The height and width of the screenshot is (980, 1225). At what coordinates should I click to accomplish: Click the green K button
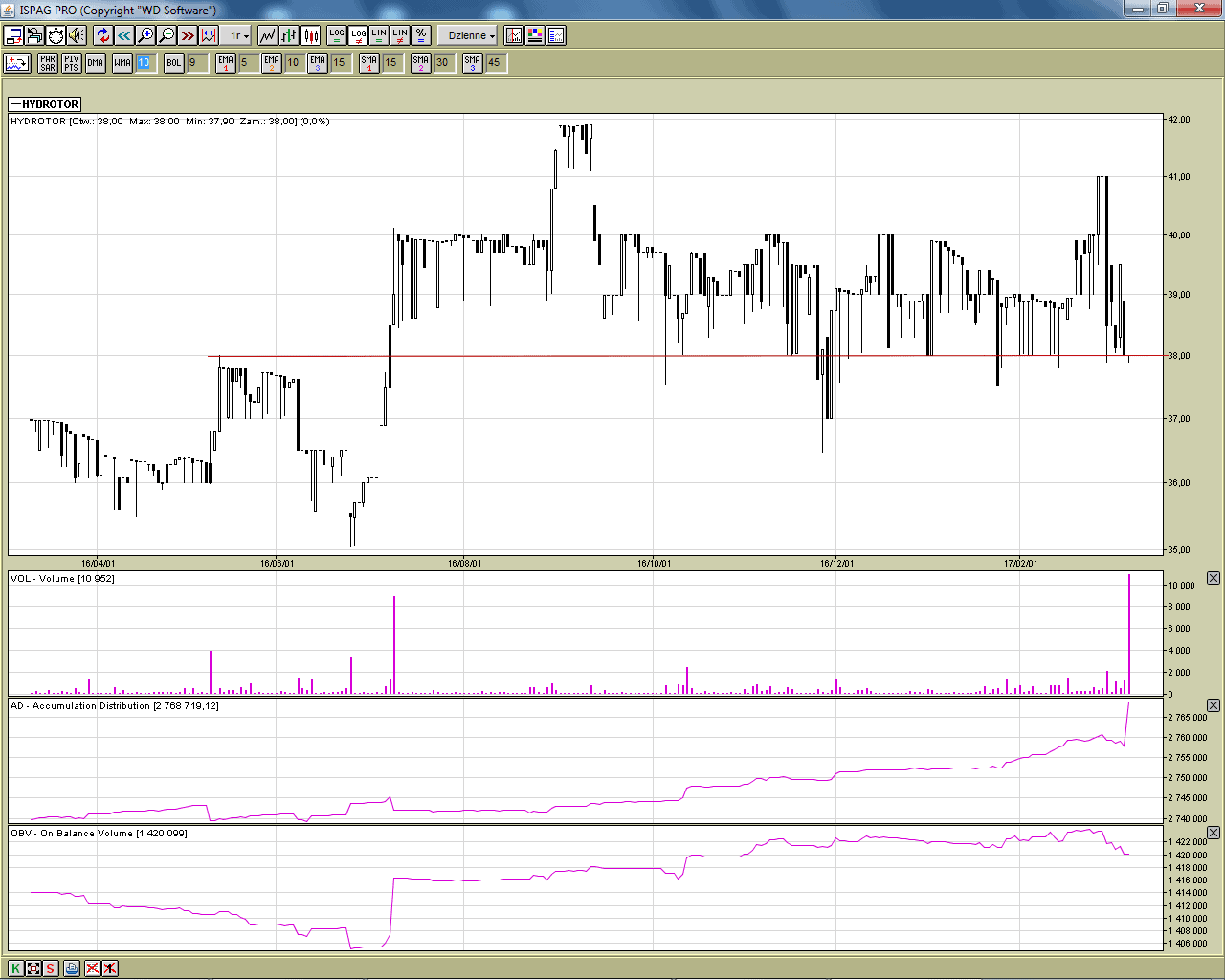[x=15, y=968]
